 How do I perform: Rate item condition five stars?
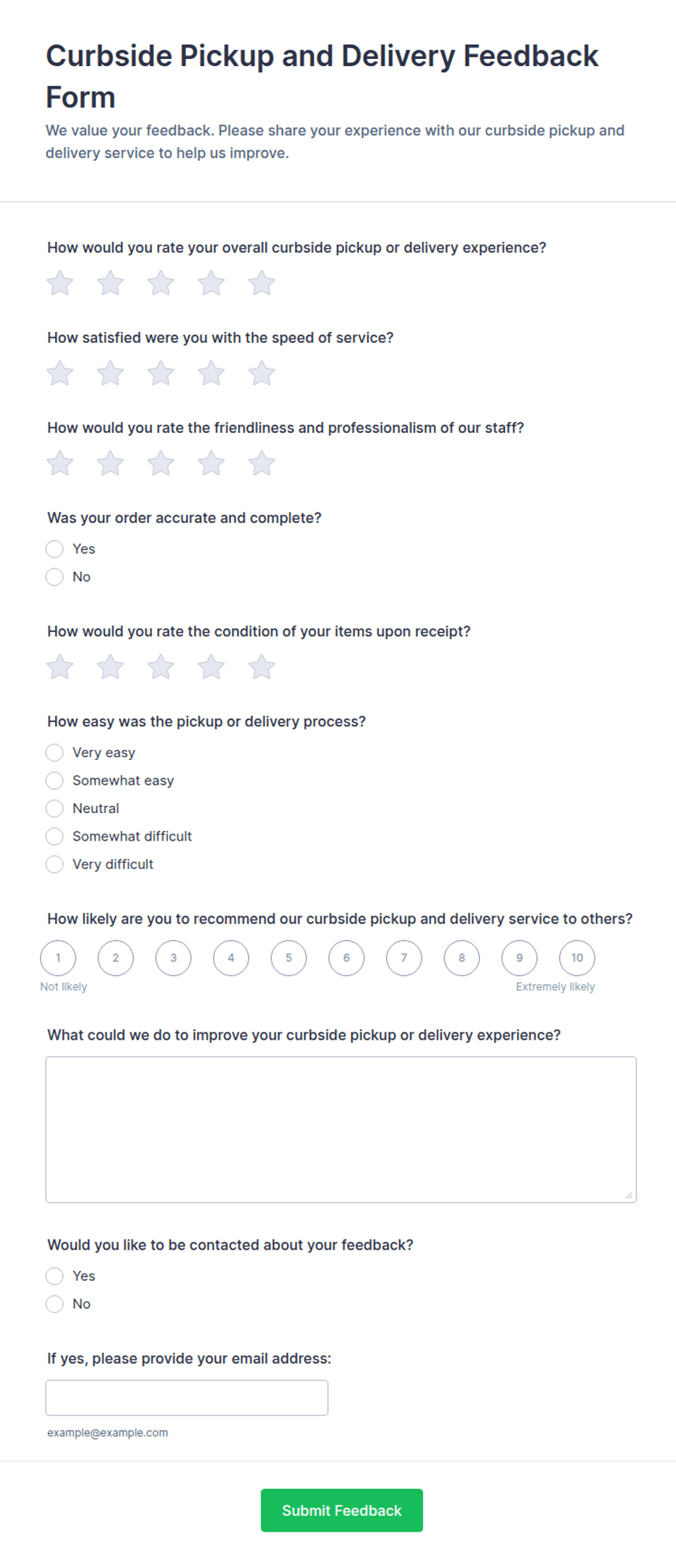[x=262, y=667]
